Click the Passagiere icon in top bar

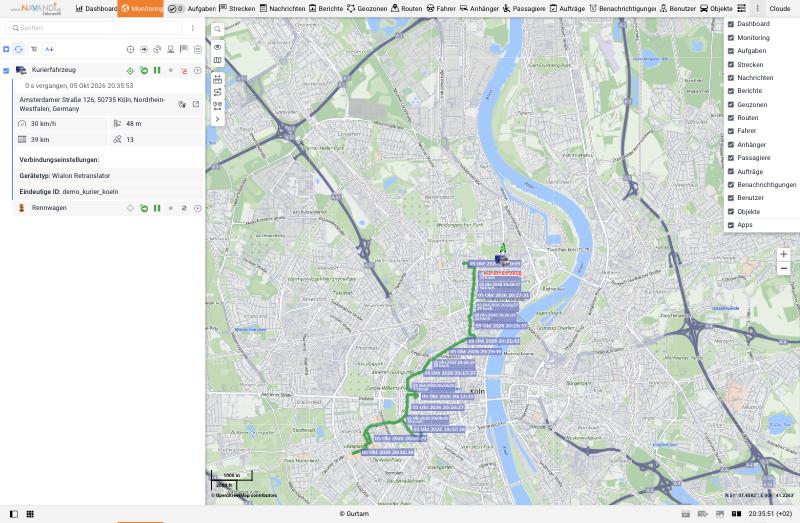[x=506, y=9]
